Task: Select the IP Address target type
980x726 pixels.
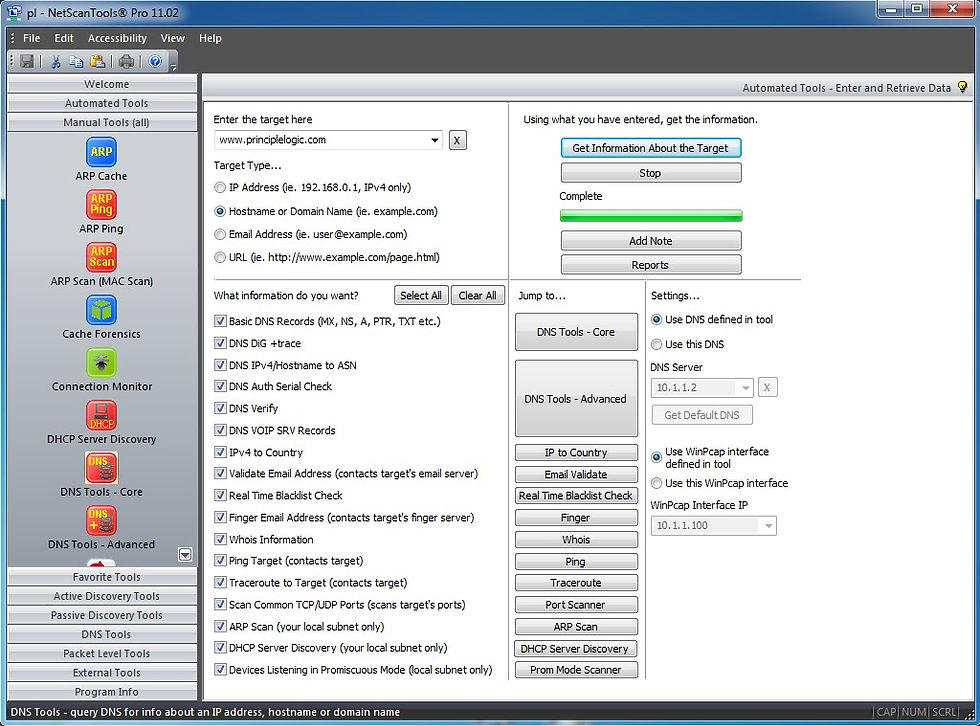Action: coord(220,187)
